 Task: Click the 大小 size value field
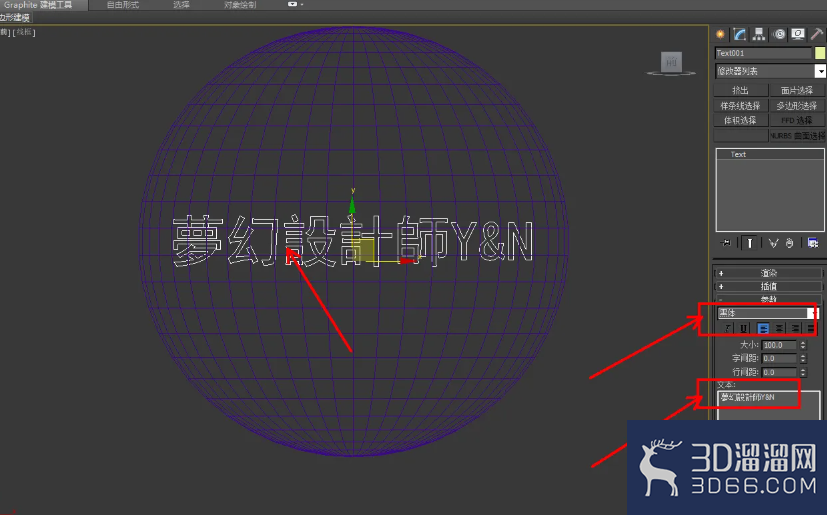pos(780,345)
